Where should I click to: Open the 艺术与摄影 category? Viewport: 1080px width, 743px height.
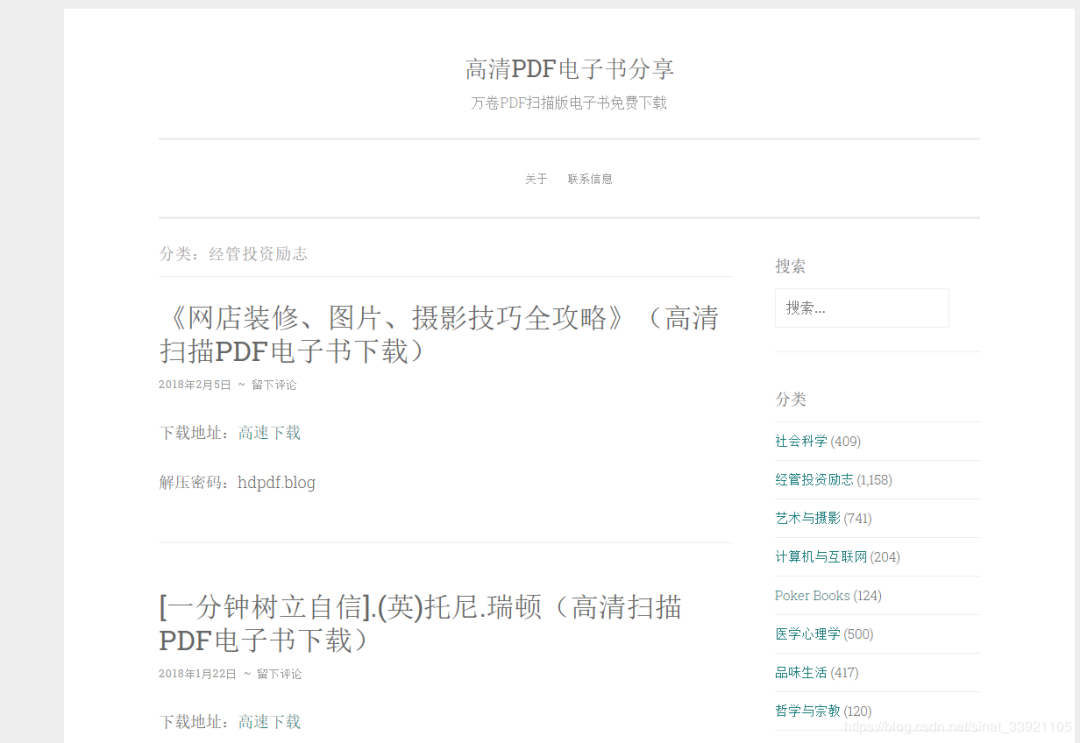[808, 519]
